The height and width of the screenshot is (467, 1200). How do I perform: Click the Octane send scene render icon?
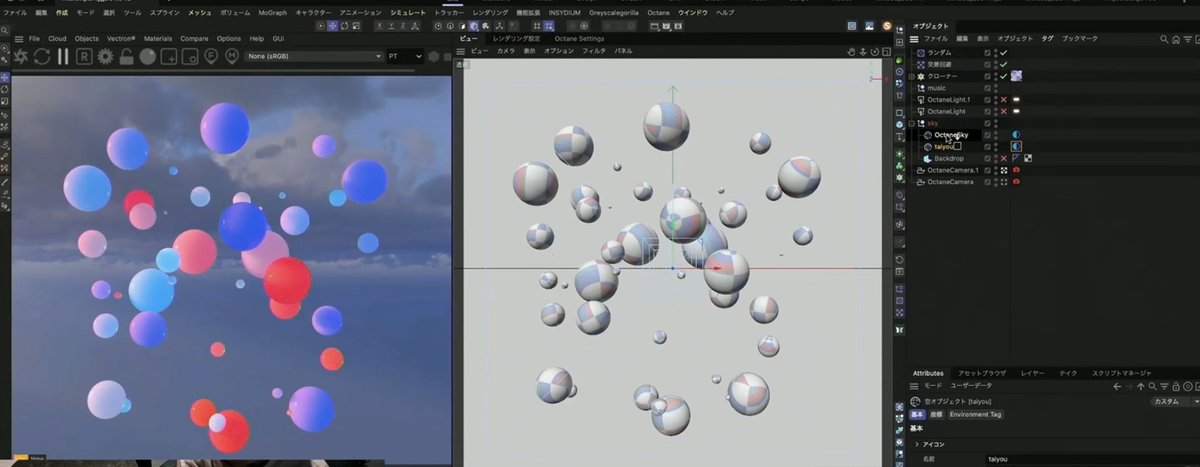[21, 57]
